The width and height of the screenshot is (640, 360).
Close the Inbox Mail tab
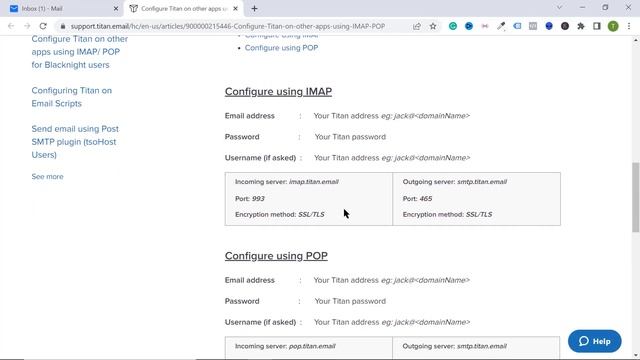(116, 9)
